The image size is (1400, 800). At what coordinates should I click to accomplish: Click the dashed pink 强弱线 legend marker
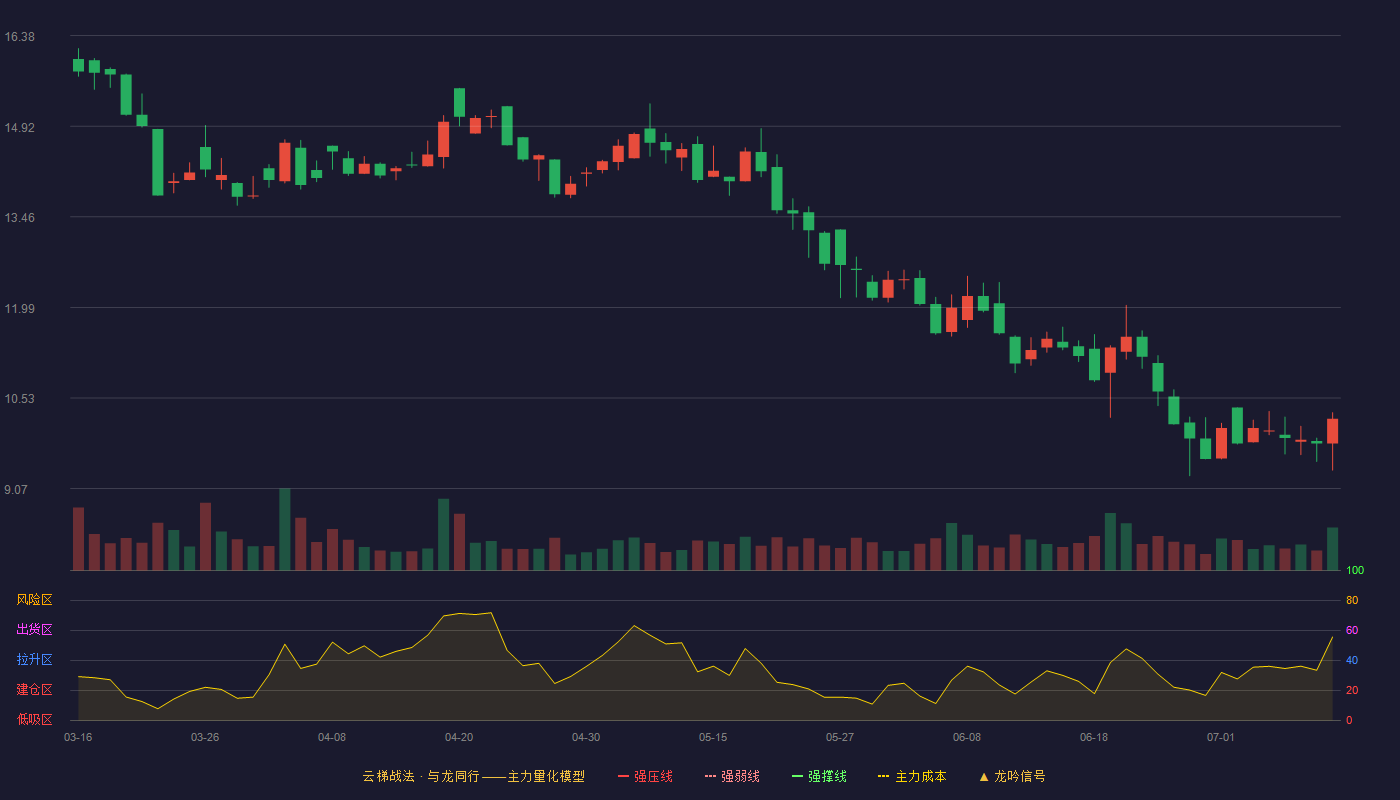pos(710,776)
